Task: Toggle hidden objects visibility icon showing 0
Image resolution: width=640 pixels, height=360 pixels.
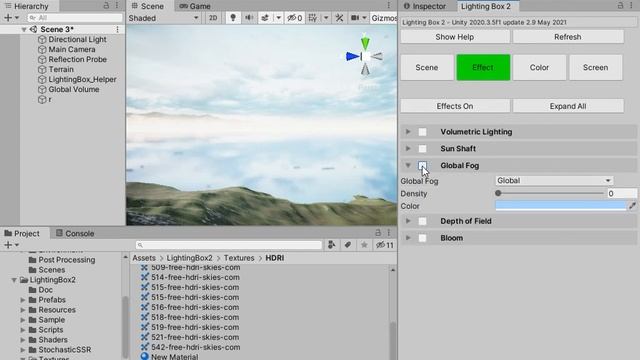Action: [295, 18]
